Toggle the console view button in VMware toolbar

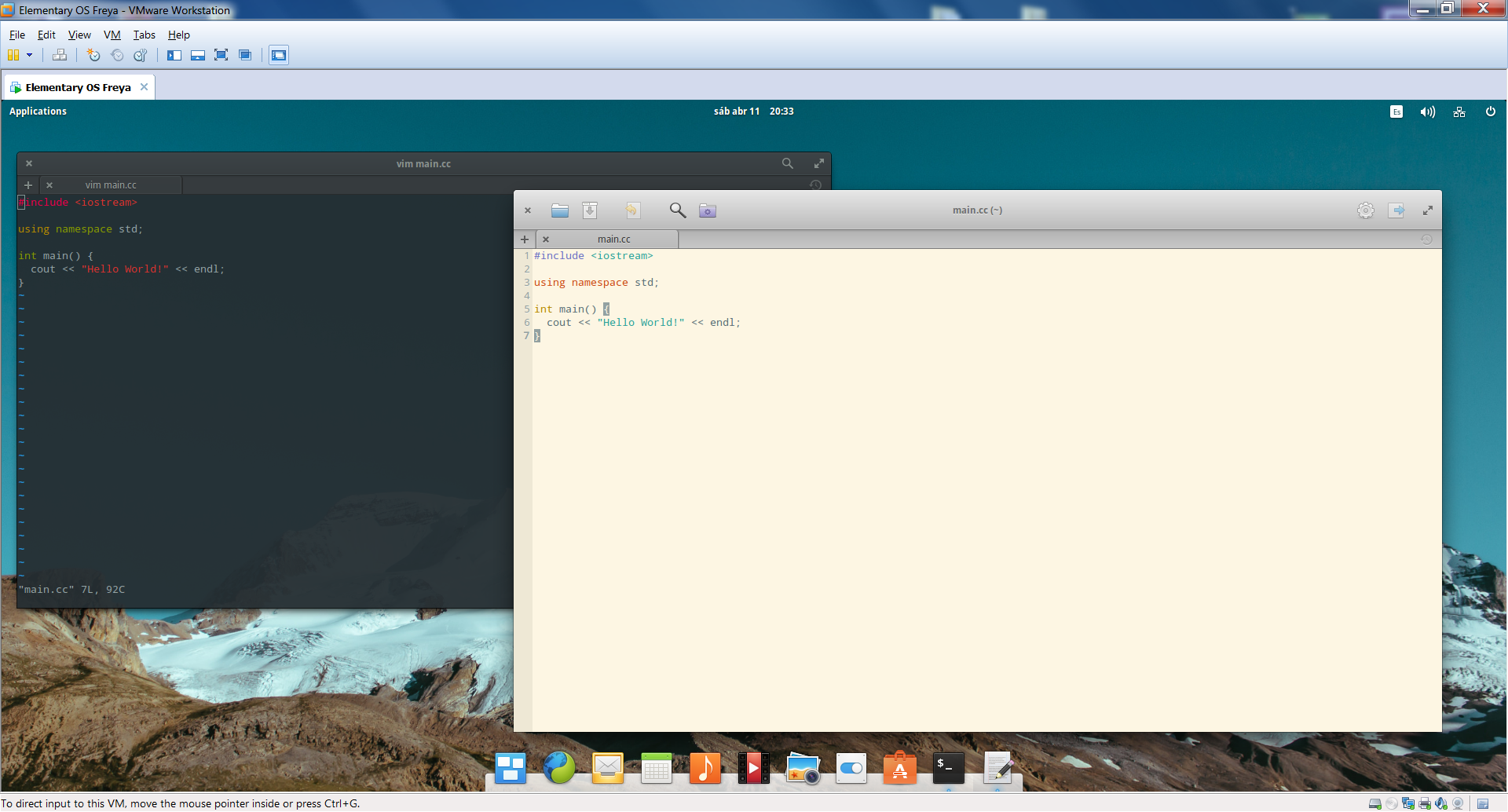click(x=279, y=55)
